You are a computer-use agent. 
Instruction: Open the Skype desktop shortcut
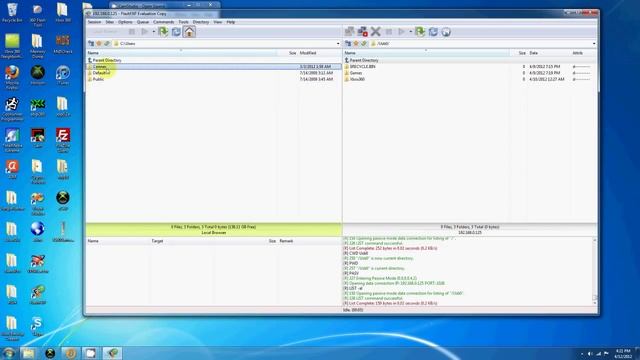click(37, 326)
